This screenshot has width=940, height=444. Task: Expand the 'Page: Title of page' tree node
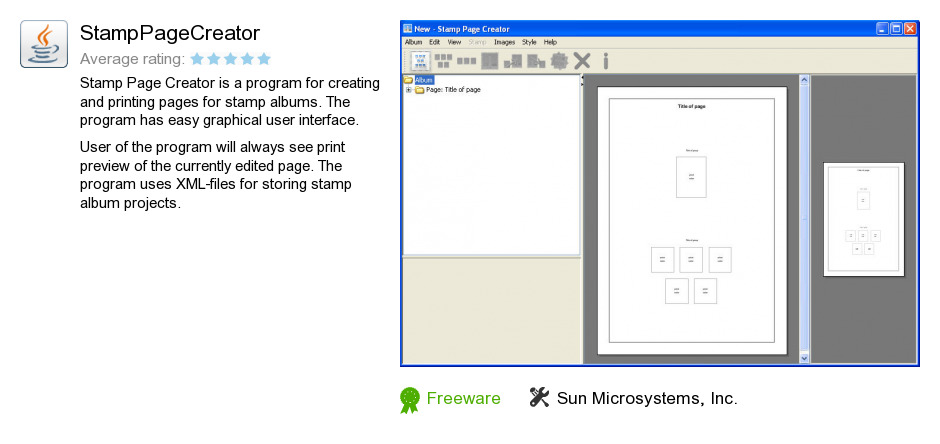(408, 90)
